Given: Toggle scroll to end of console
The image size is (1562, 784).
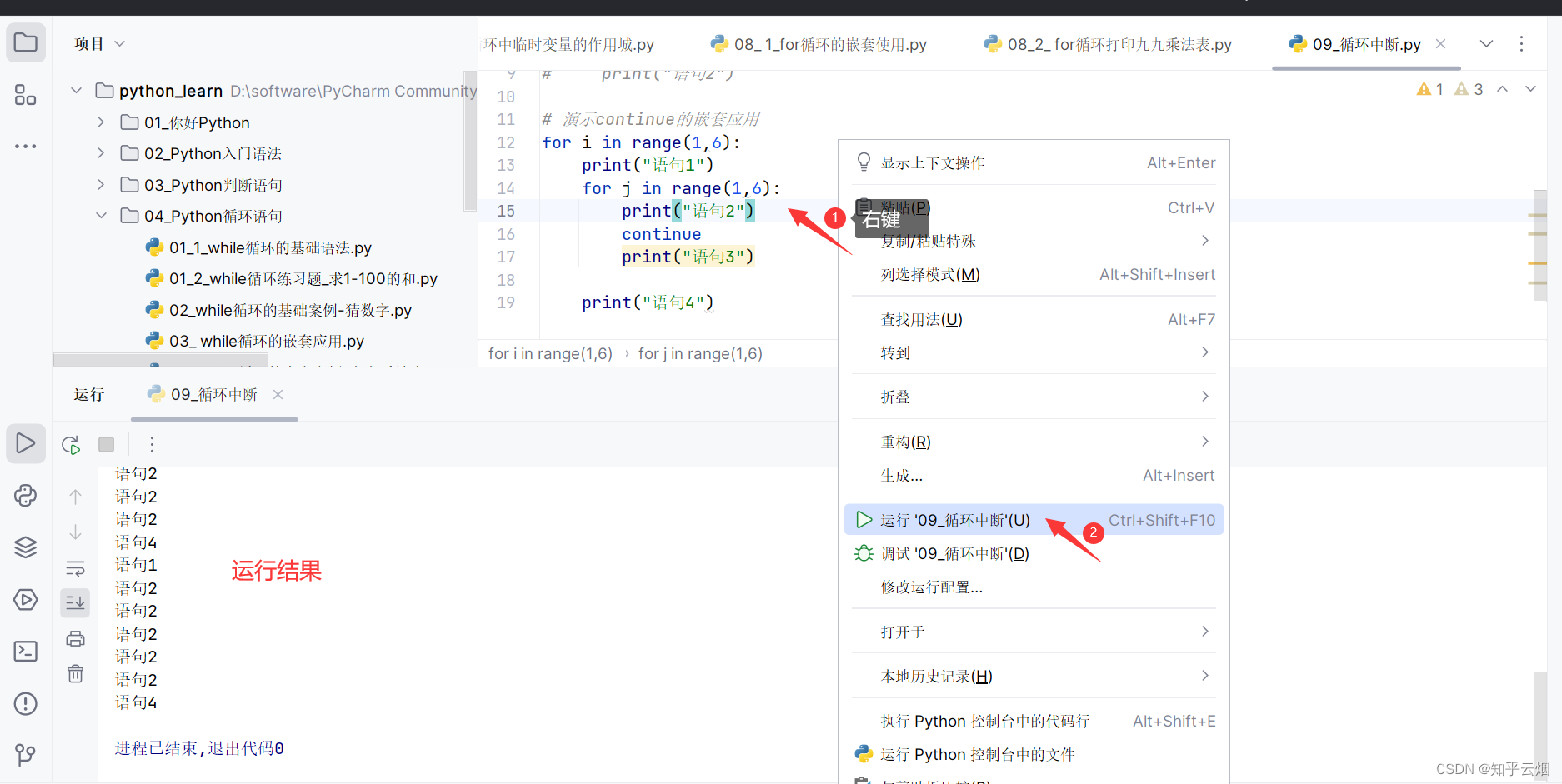Looking at the screenshot, I should pyautogui.click(x=75, y=602).
